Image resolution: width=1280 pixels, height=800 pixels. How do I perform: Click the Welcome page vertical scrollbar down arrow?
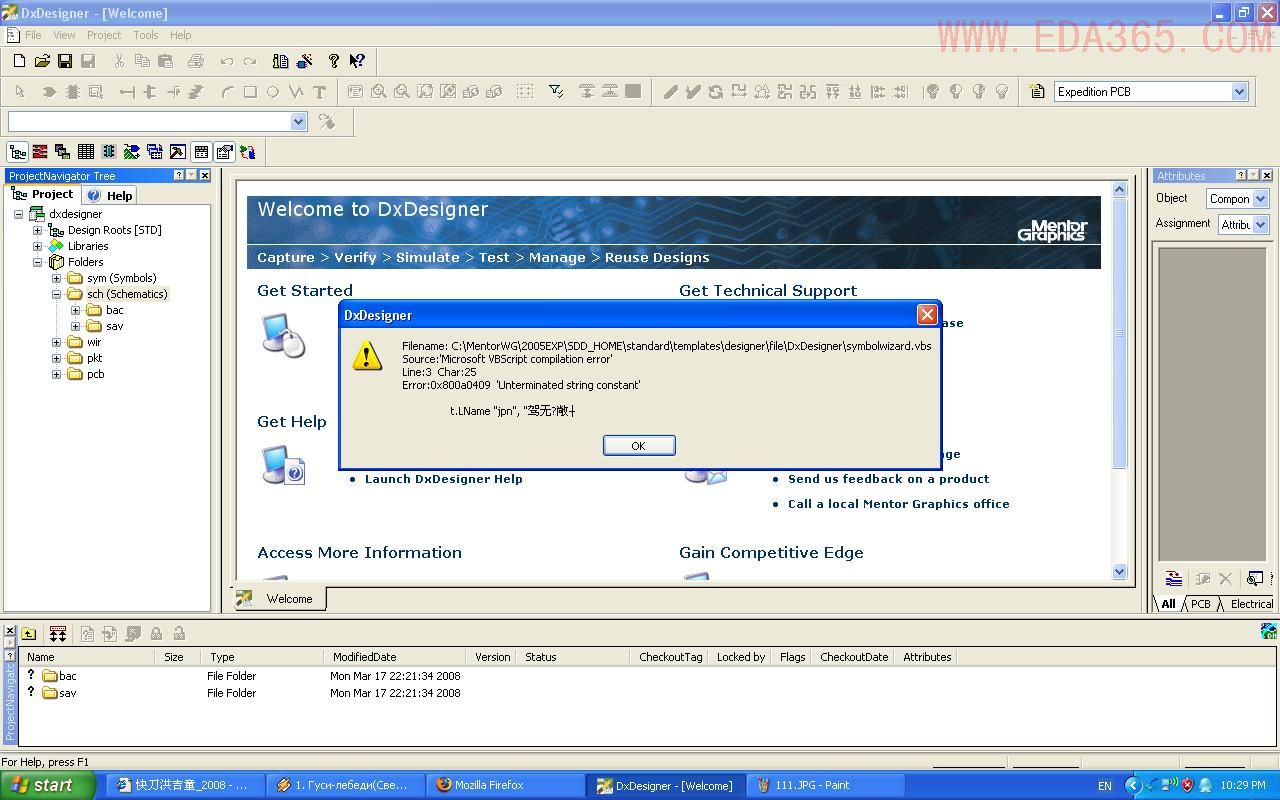[x=1119, y=572]
